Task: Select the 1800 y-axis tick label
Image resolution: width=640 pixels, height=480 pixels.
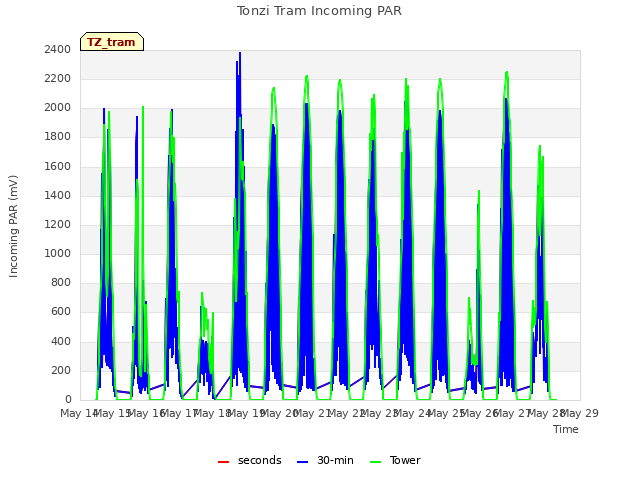Action: 58,137
